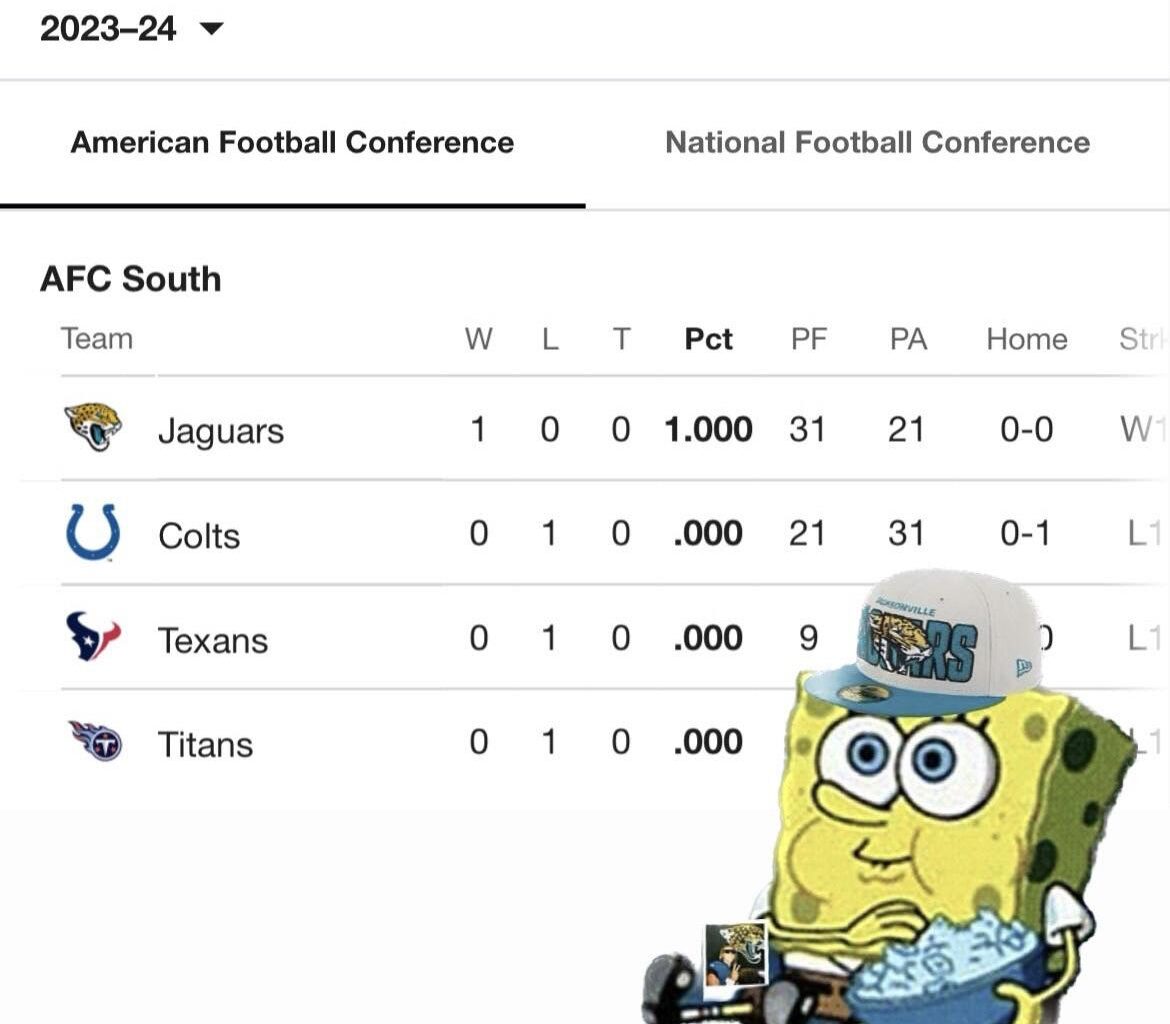Sort standings by PF column
The image size is (1170, 1024).
coord(808,340)
